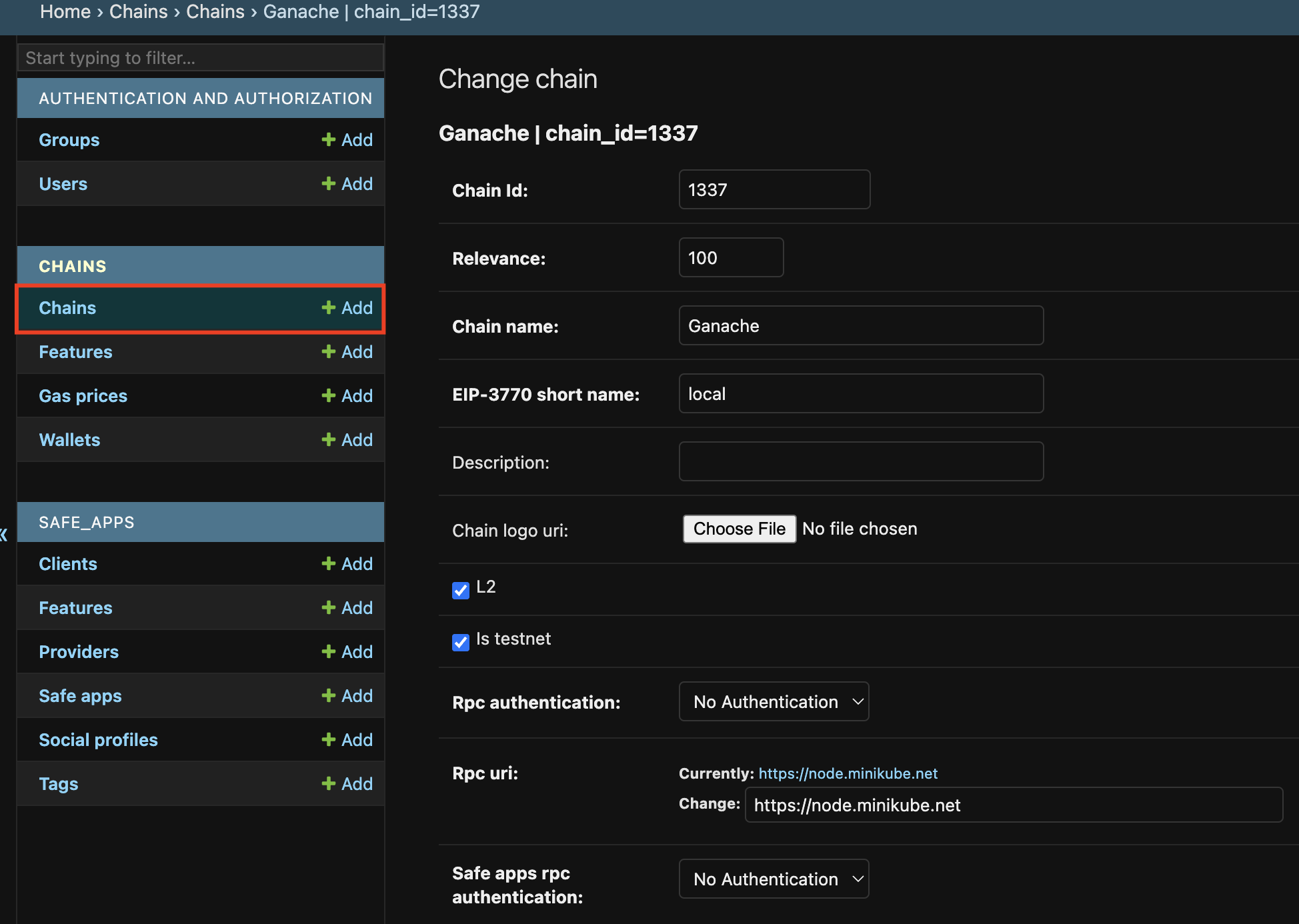Uncheck the L2 checkbox
1299x924 pixels.
[461, 590]
